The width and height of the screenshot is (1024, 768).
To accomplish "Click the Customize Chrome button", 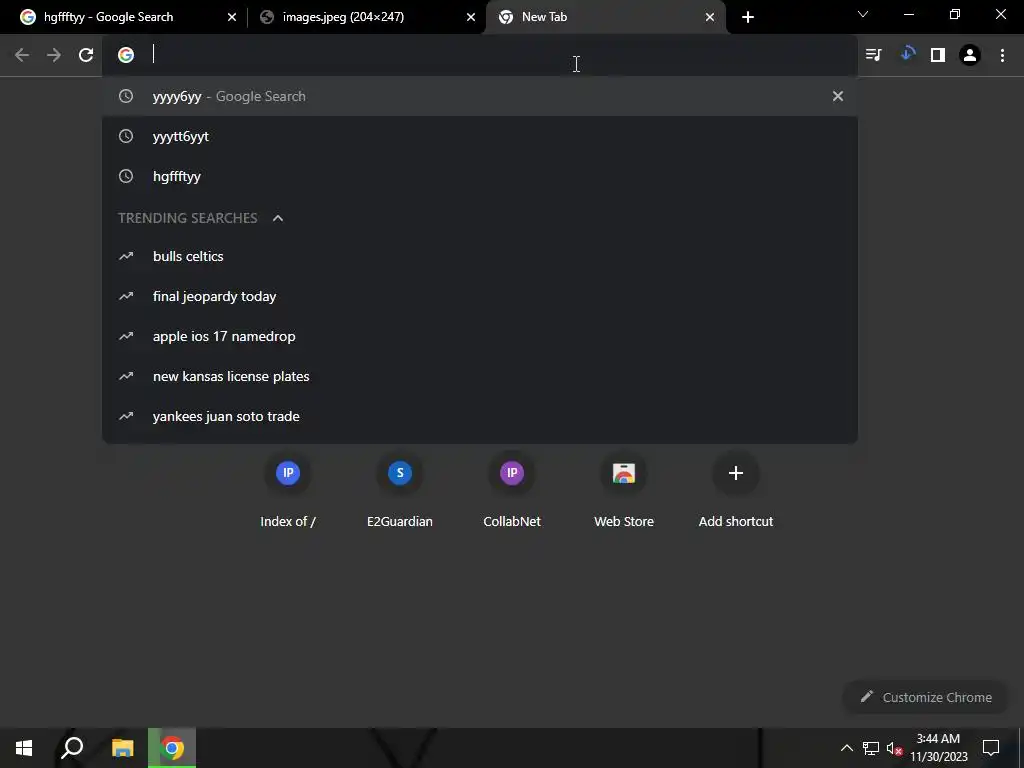I will point(926,697).
